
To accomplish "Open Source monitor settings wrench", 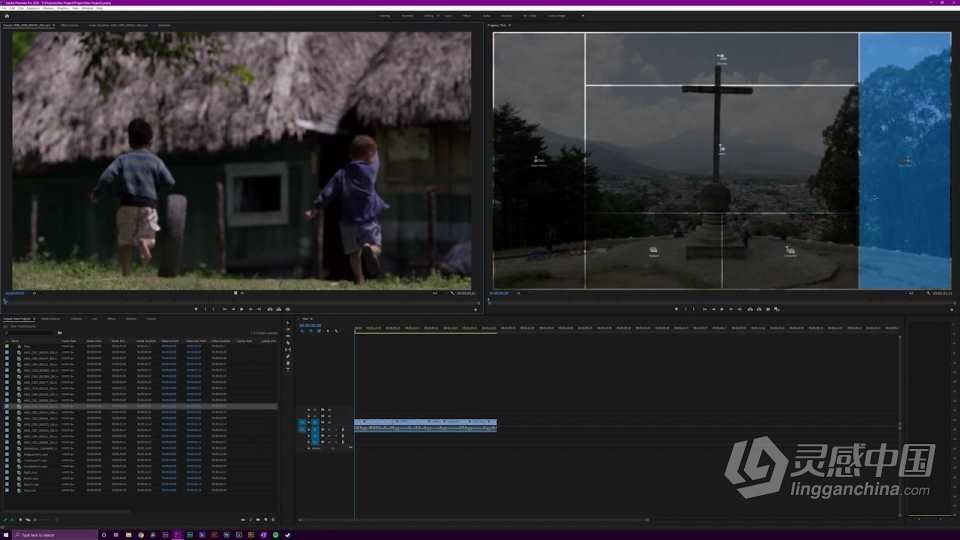I will point(452,293).
